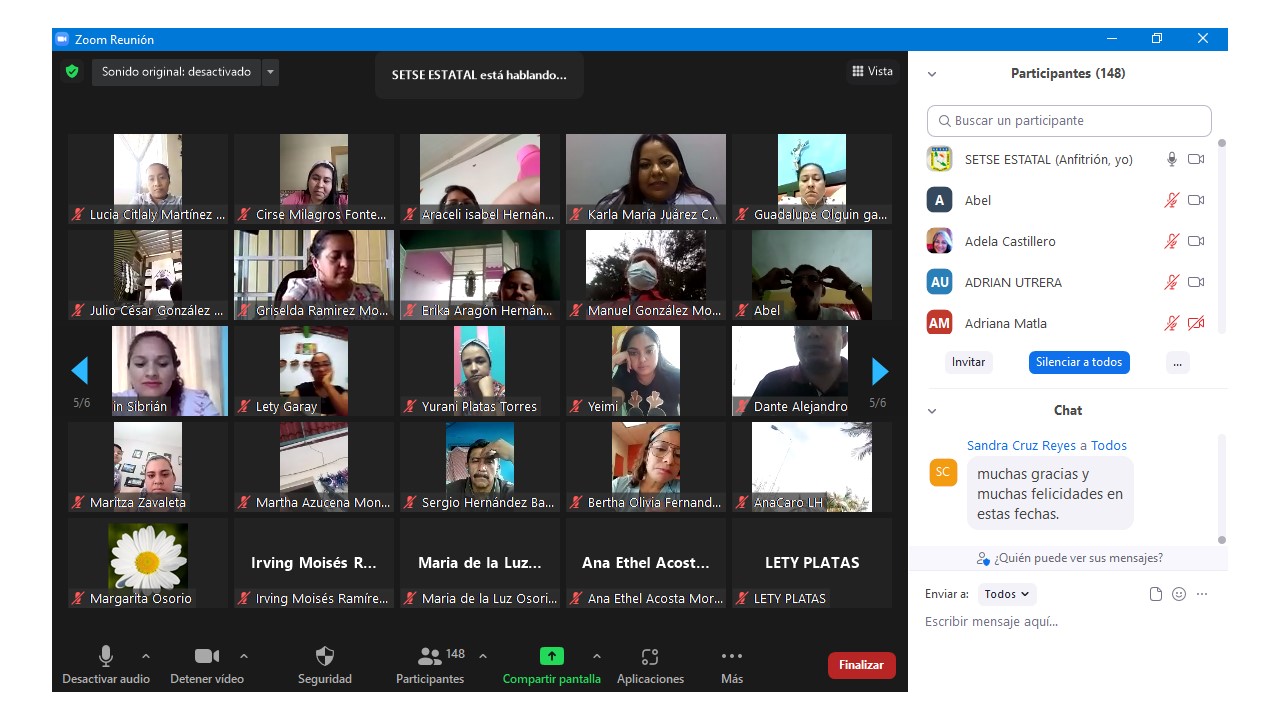
Task: Stop camera with Detener vídeo
Action: coord(207,665)
